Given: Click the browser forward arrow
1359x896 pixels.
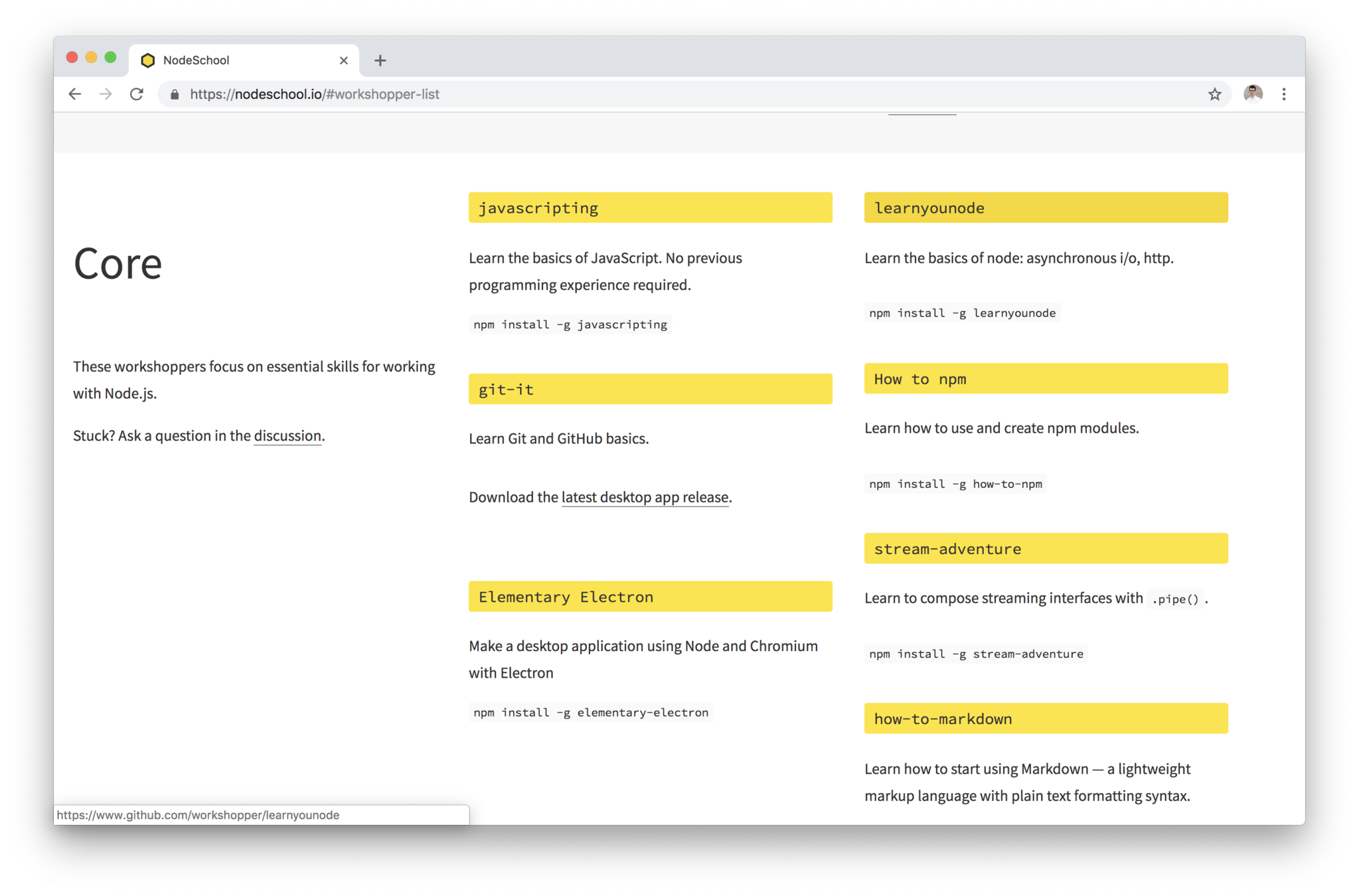Looking at the screenshot, I should point(106,94).
